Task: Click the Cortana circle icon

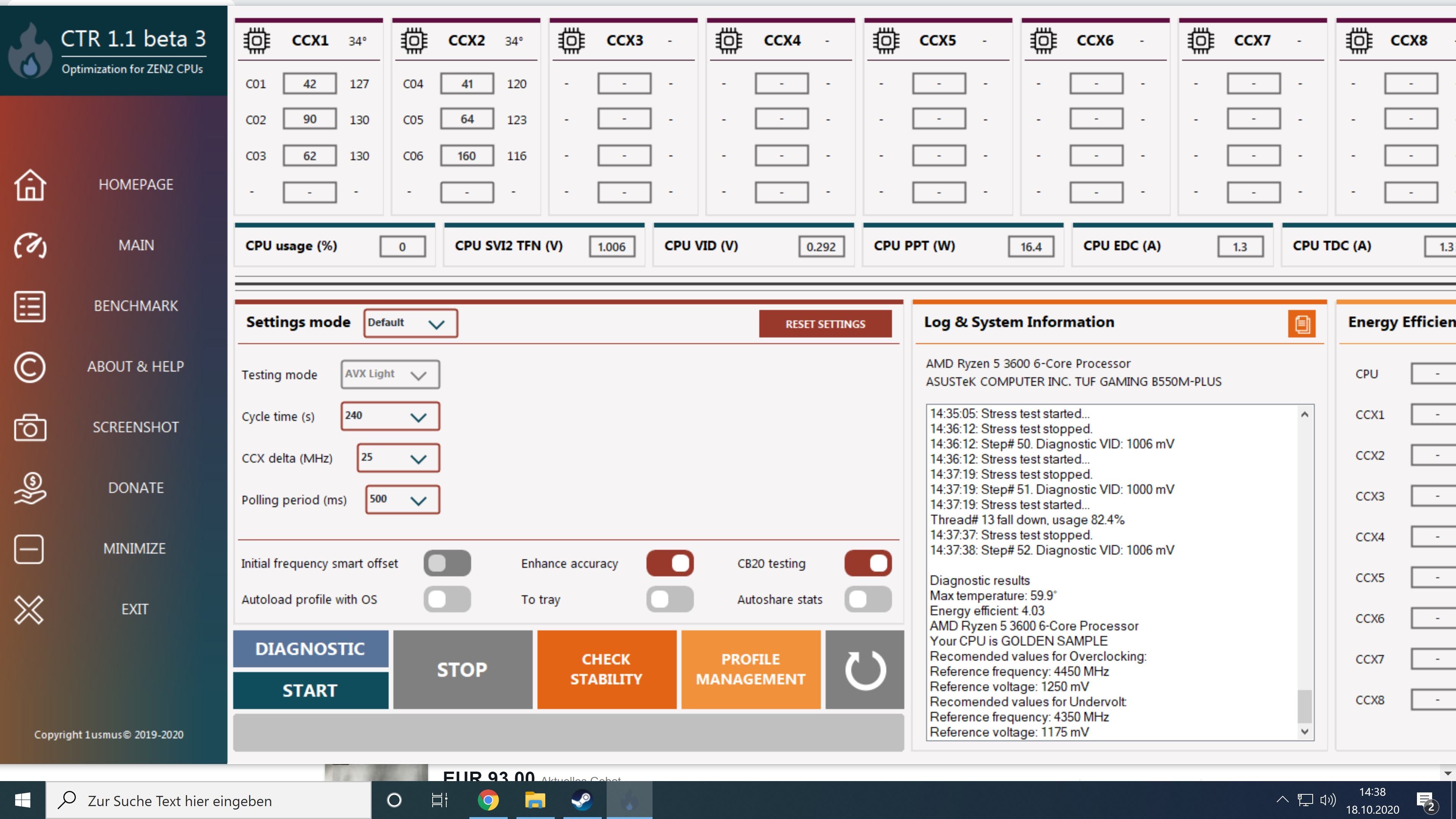Action: point(394,800)
